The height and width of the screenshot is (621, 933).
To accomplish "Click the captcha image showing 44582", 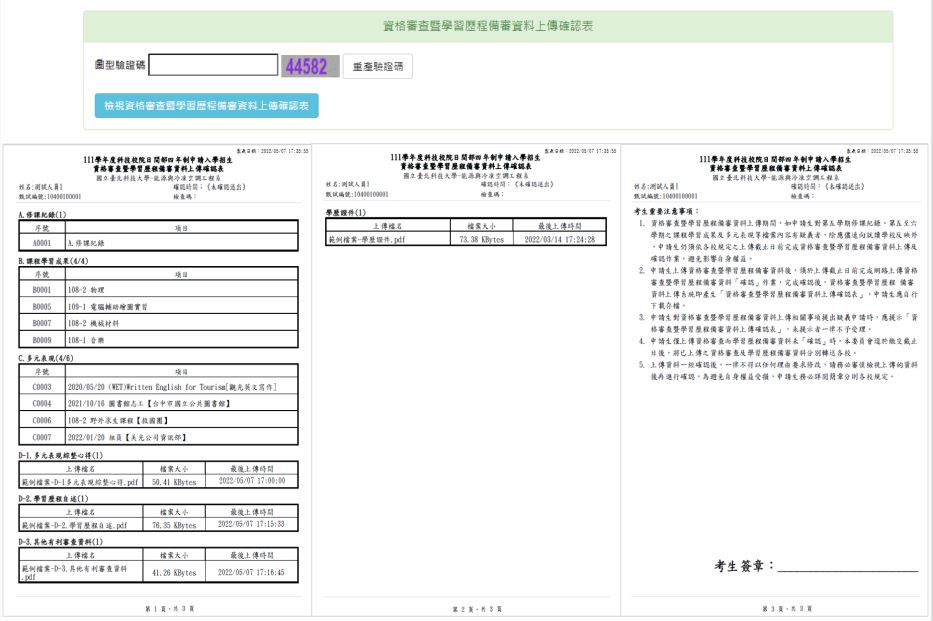I will point(311,66).
